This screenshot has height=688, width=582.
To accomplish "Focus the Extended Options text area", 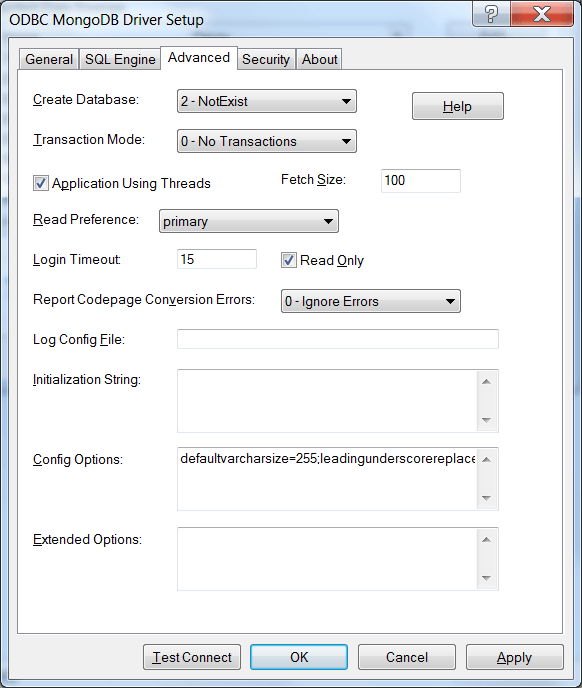I will (327, 559).
